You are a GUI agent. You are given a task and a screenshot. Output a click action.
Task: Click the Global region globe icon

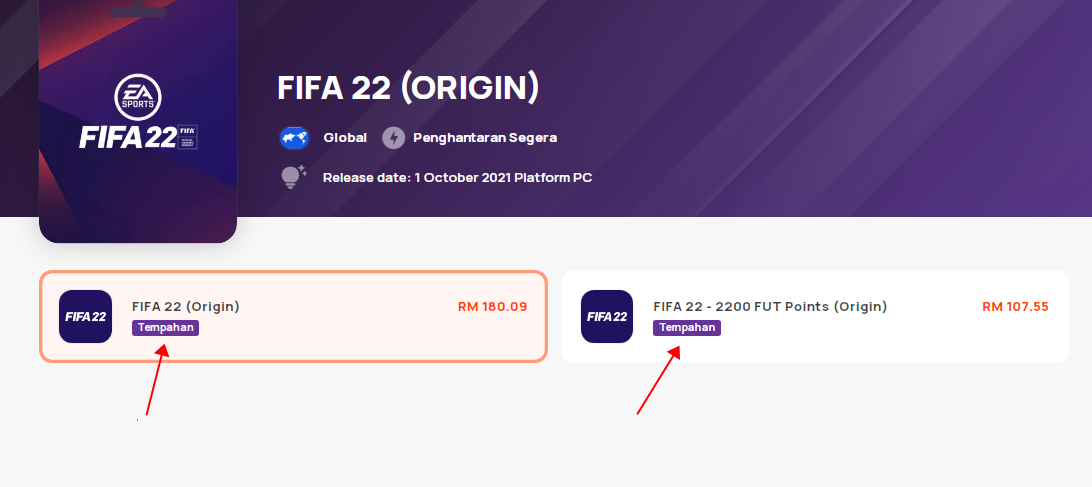pos(295,138)
